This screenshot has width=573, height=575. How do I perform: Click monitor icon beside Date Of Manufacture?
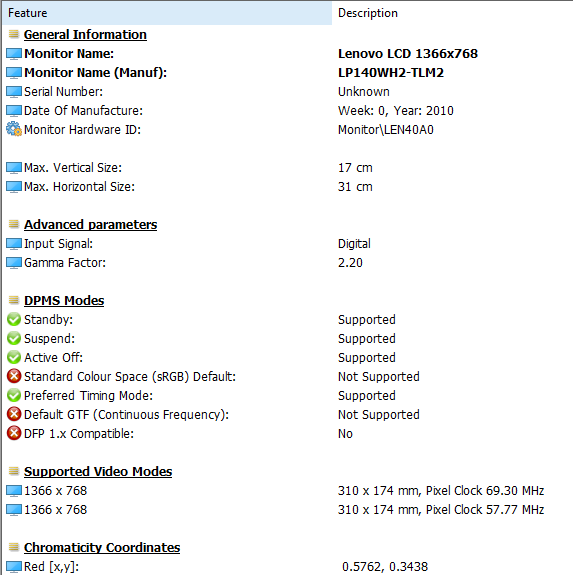[14, 111]
